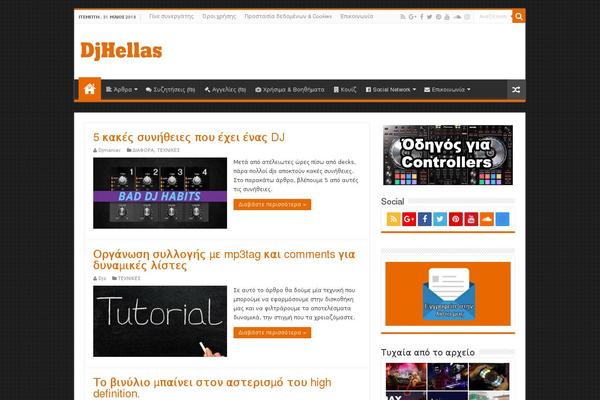Click the orange search magnifier button

518,16
